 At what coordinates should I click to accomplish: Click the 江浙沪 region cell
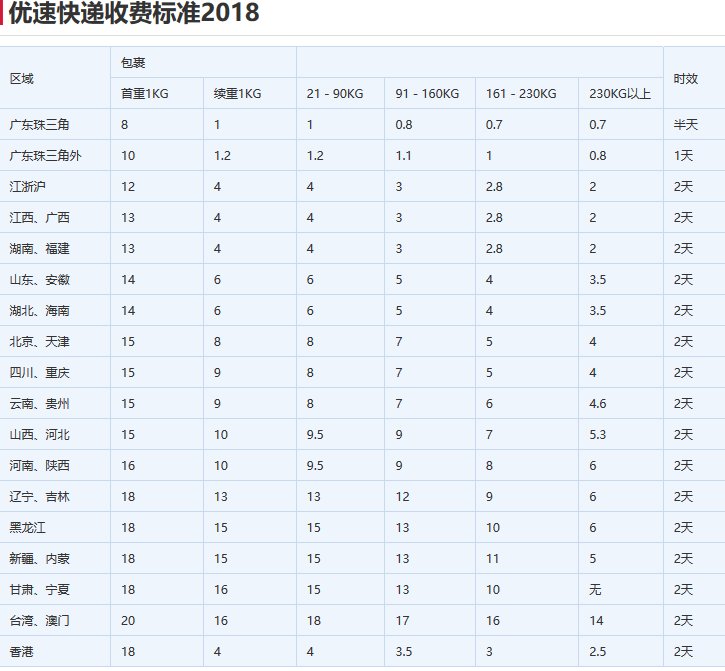tap(28, 187)
